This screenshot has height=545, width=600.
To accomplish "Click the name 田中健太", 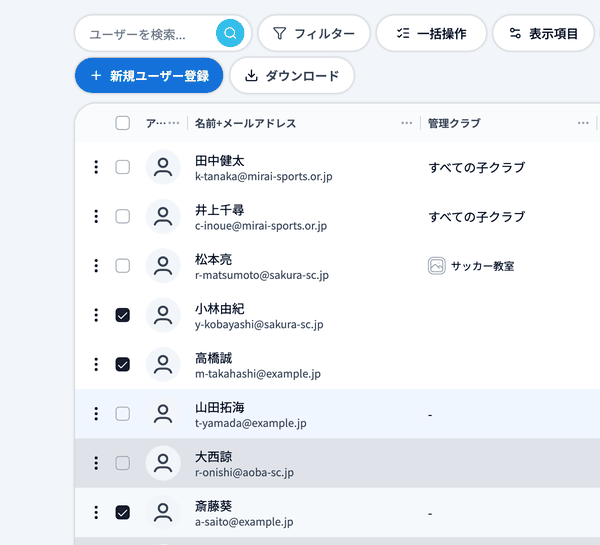I will click(x=219, y=161).
